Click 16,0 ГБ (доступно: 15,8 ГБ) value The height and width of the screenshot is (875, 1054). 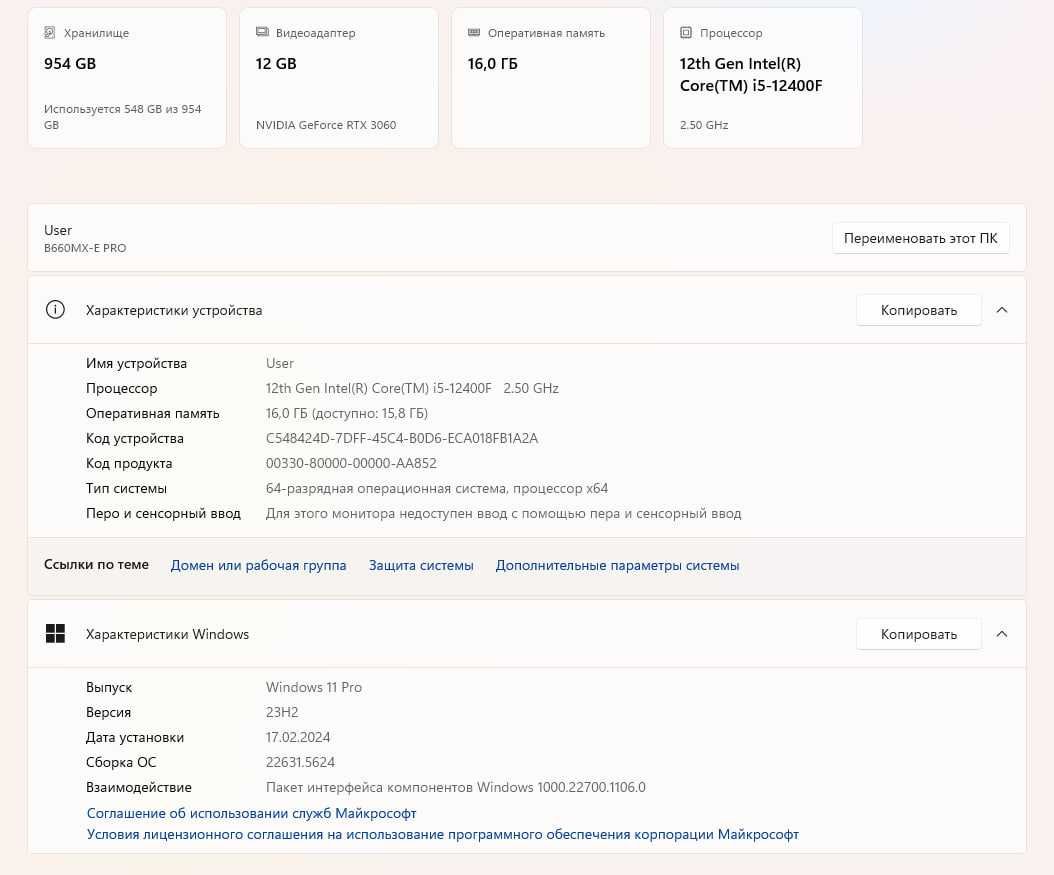(347, 413)
